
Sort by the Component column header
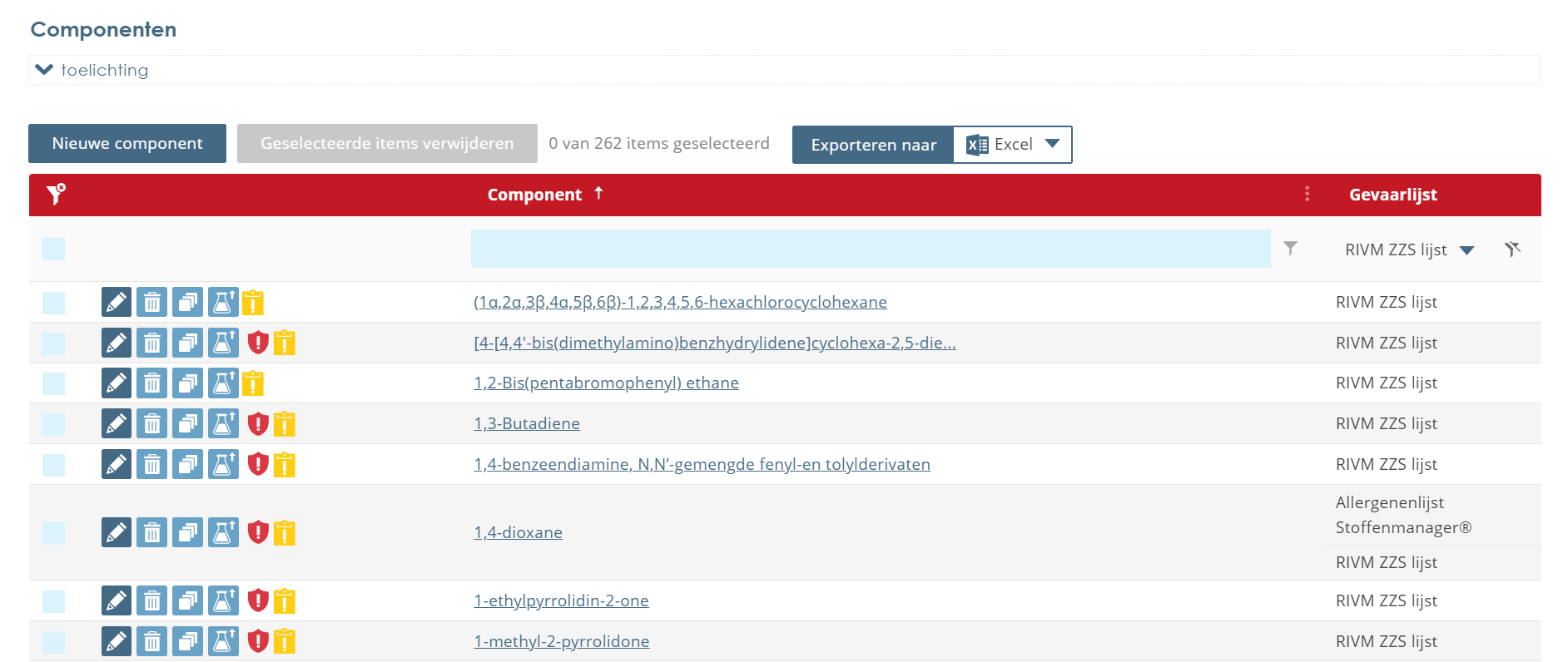pyautogui.click(x=534, y=195)
